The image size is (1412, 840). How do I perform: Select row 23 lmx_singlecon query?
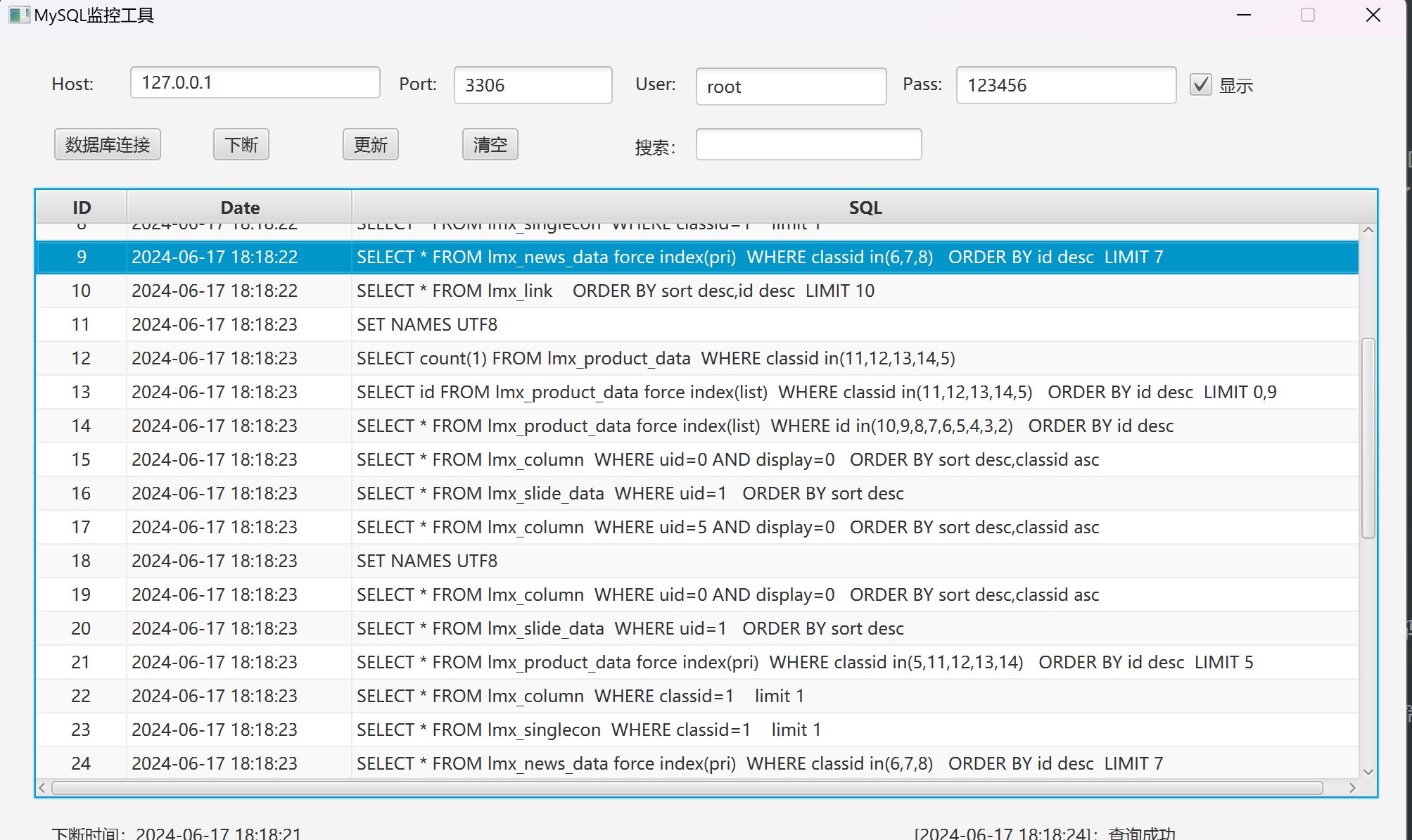pos(697,730)
